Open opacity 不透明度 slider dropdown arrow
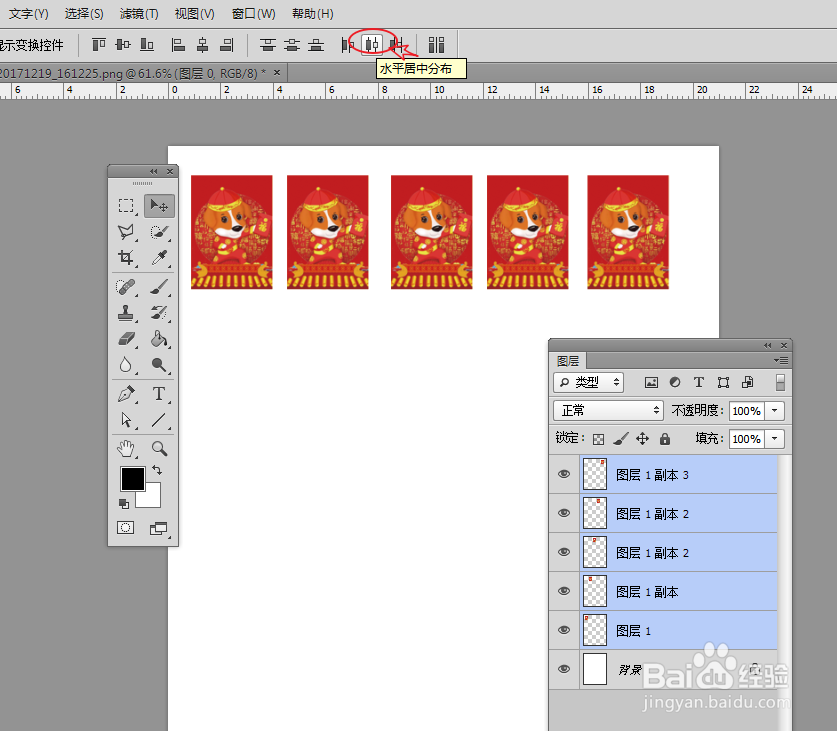 (x=774, y=411)
